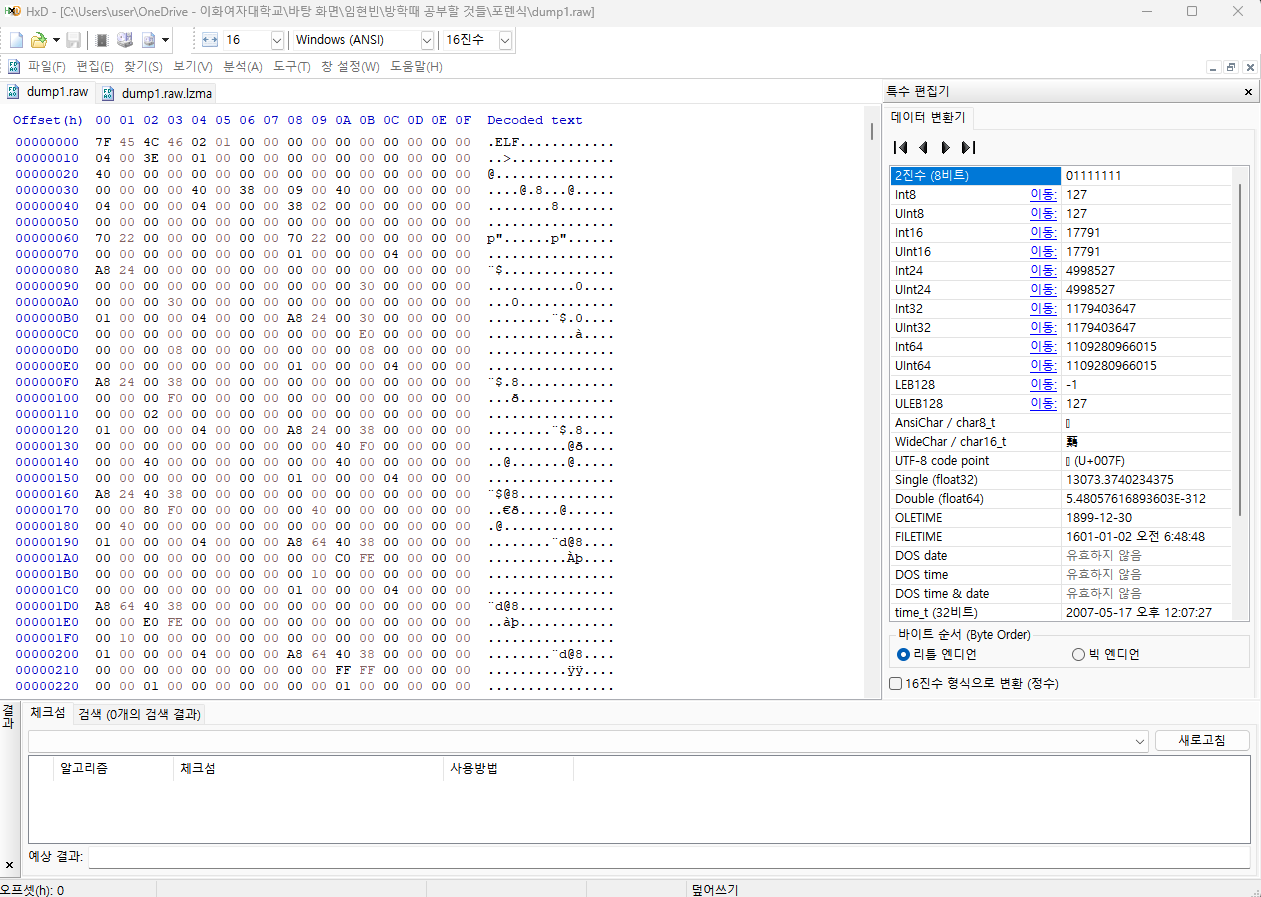Select the 검색 (0개의 검색 결과) tab
1261x897 pixels.
pyautogui.click(x=140, y=714)
